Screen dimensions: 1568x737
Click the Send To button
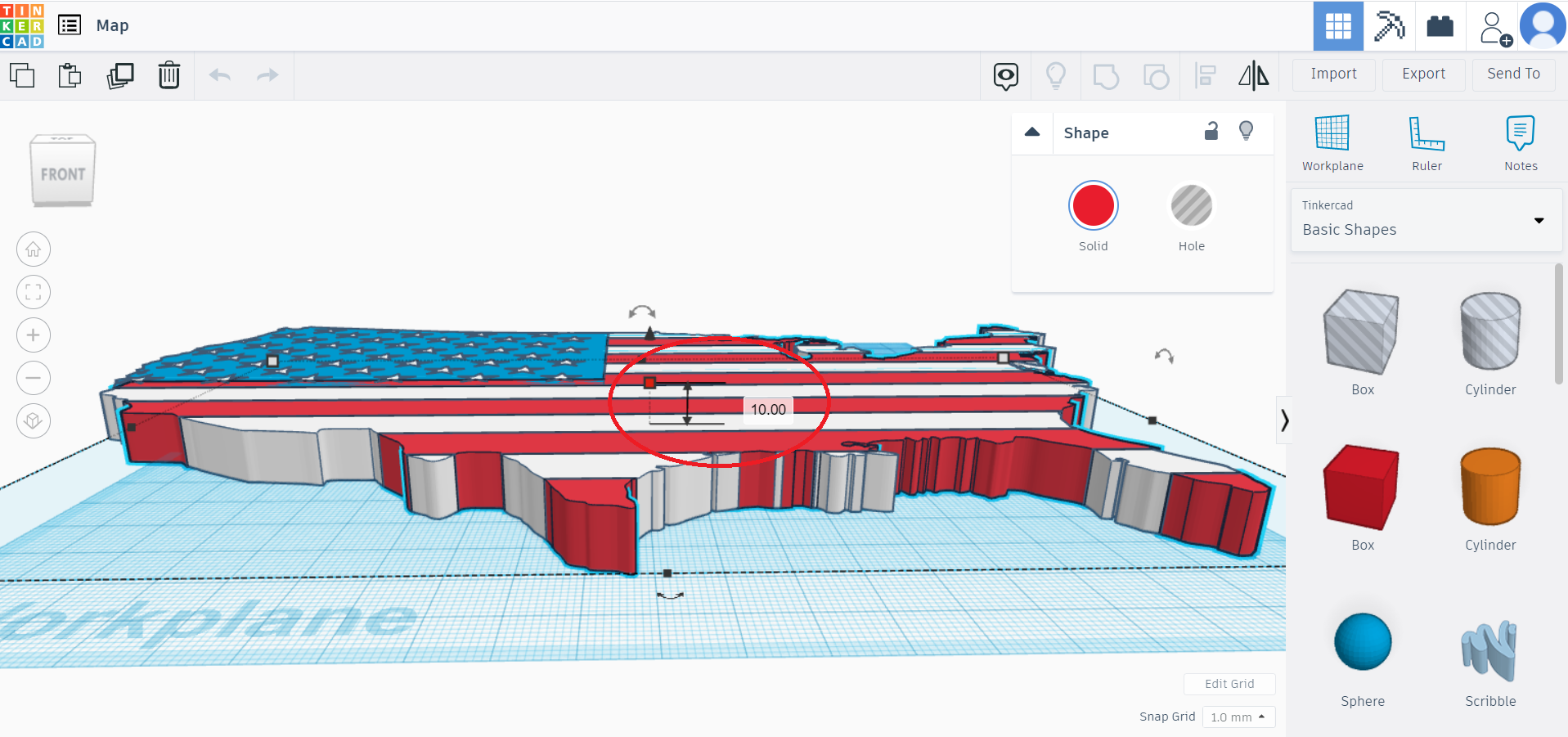pyautogui.click(x=1513, y=74)
